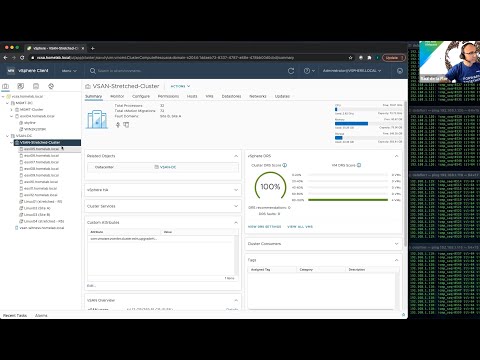The width and height of the screenshot is (480, 360).
Task: Select the vsan-witness host in tree
Action: pos(41,228)
